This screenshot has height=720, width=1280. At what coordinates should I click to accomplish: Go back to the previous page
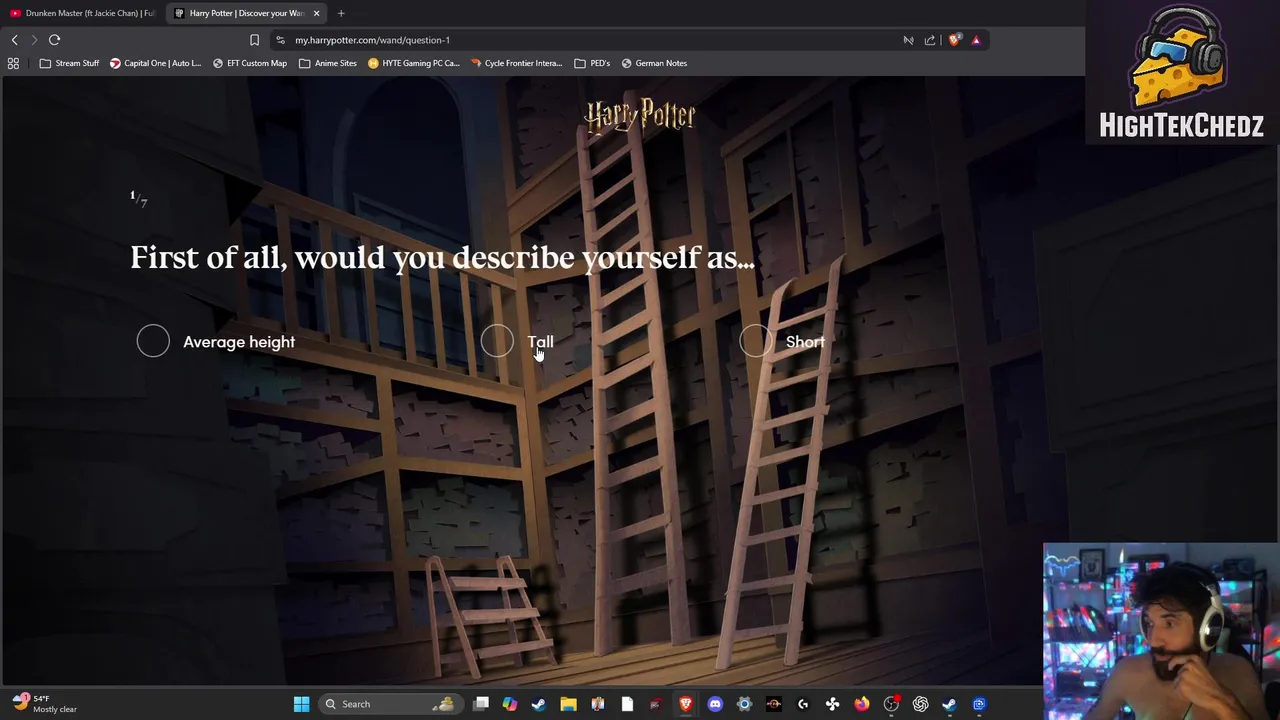pos(14,40)
